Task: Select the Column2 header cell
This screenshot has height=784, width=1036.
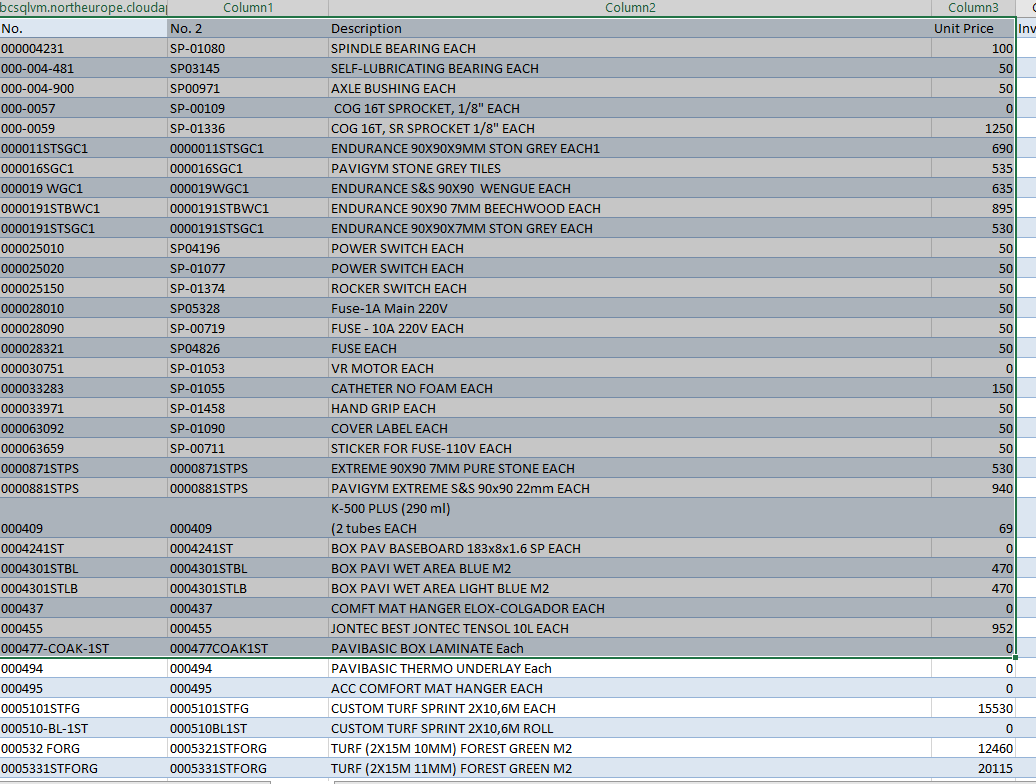Action: coord(630,7)
